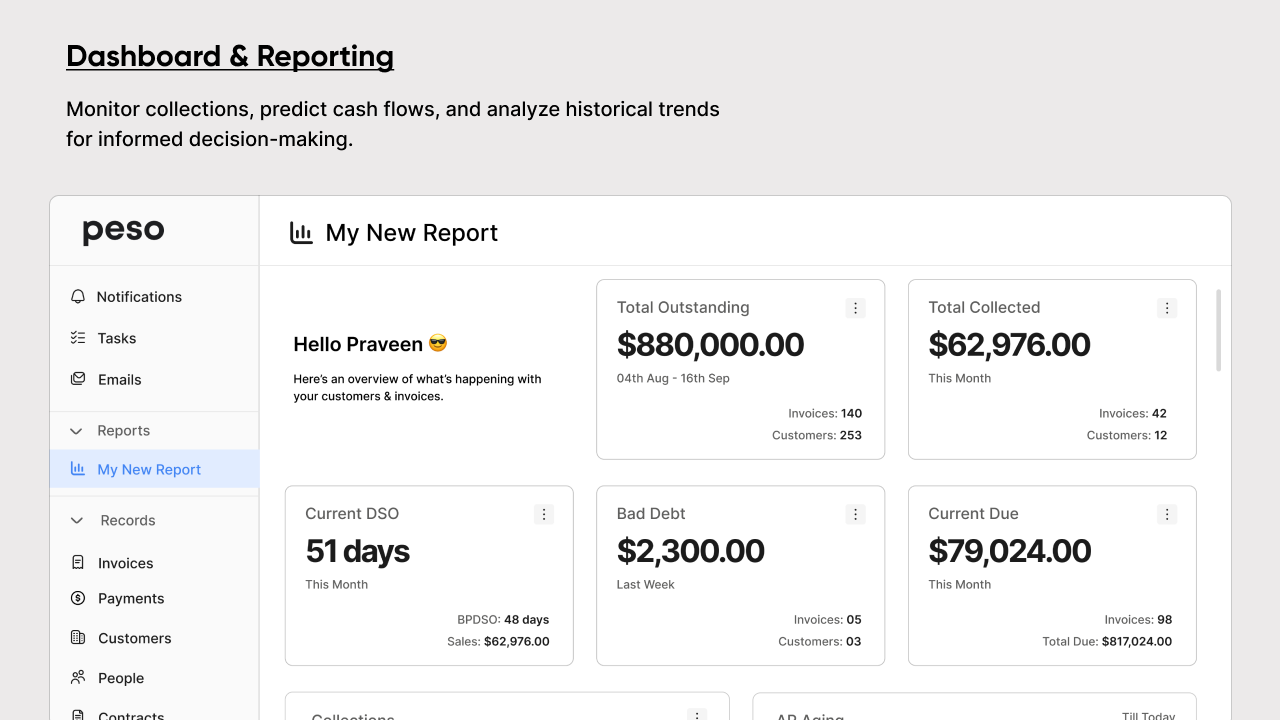This screenshot has height=720, width=1280.
Task: Collapse the Reports section chevron
Action: pyautogui.click(x=76, y=431)
